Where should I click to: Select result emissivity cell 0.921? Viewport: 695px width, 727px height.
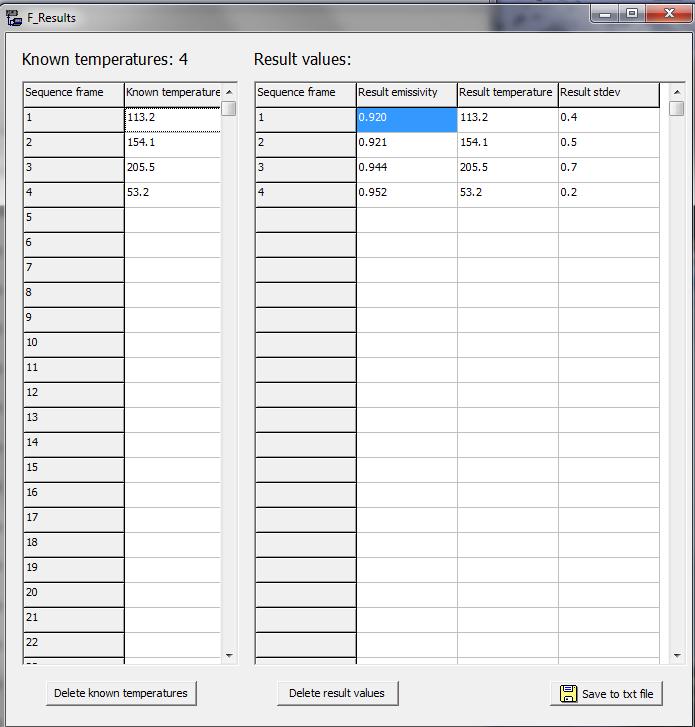407,145
